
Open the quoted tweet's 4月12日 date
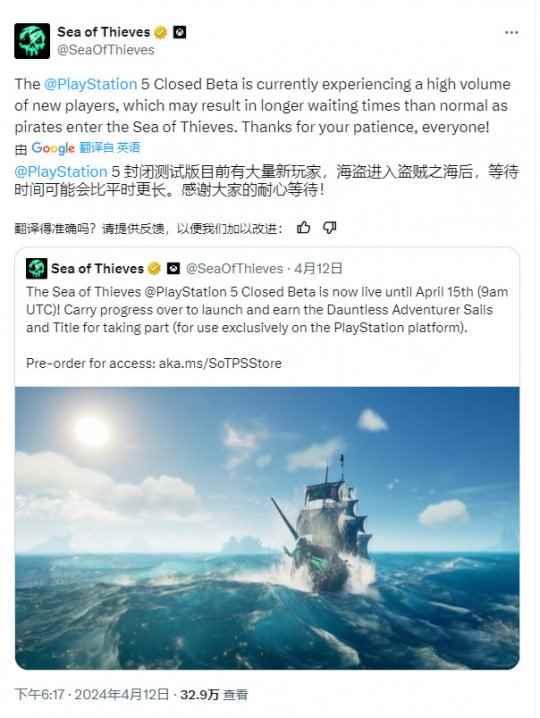click(318, 268)
